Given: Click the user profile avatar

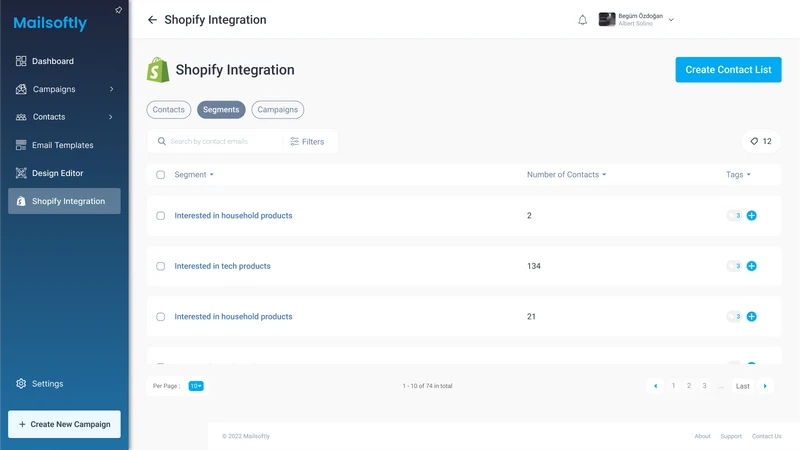Looking at the screenshot, I should pos(607,19).
